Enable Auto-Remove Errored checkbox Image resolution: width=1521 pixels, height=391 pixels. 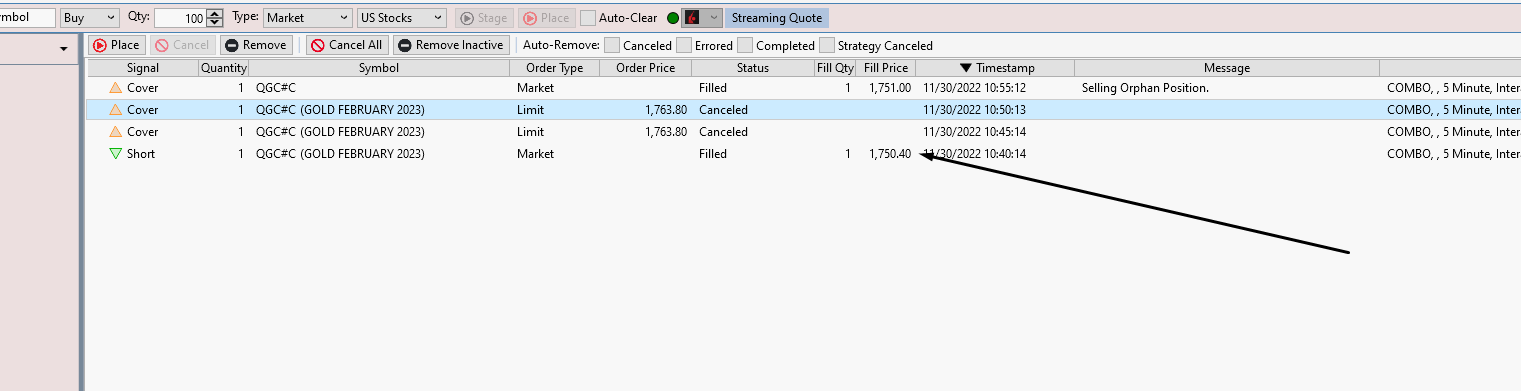point(684,45)
